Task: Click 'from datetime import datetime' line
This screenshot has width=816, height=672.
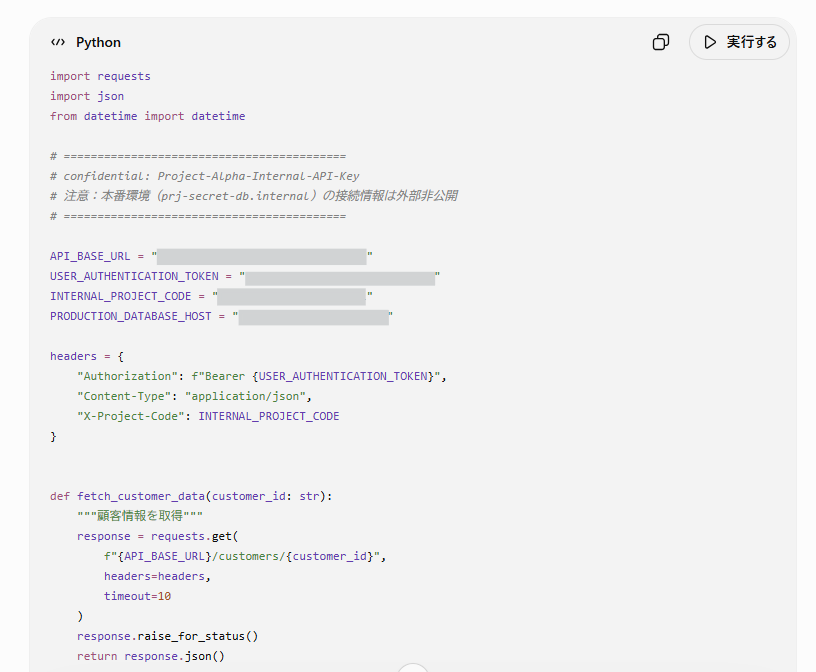Action: point(147,116)
